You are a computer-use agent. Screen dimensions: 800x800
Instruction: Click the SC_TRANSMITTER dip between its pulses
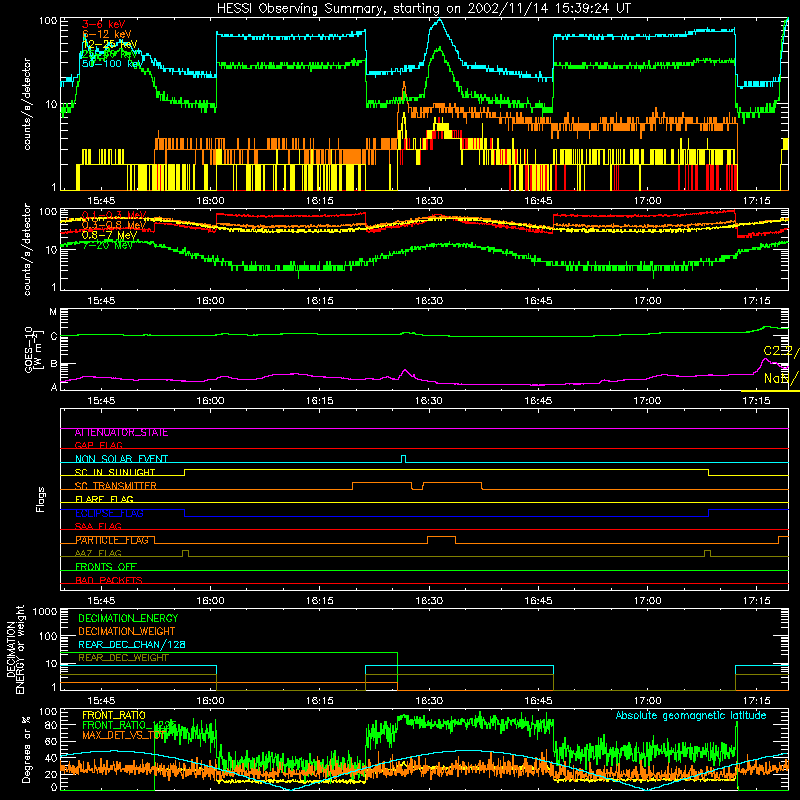[x=417, y=486]
